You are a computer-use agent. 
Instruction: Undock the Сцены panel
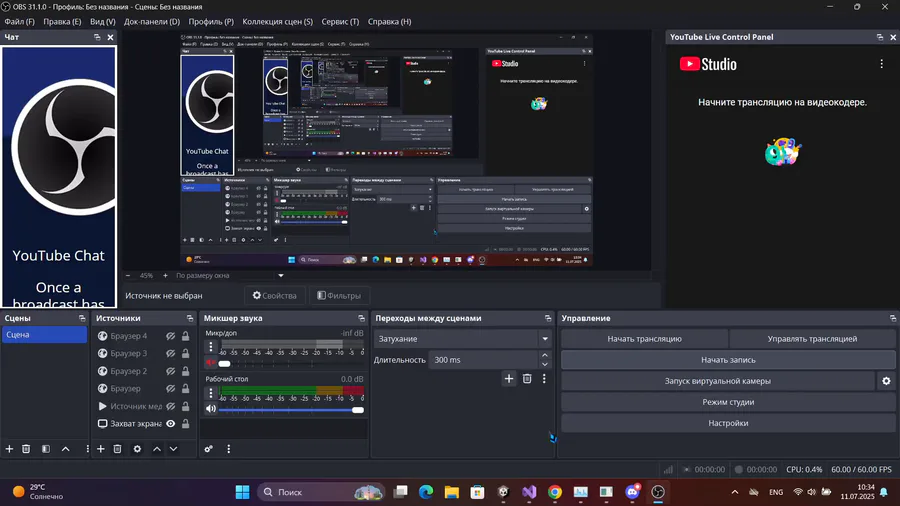tap(82, 318)
